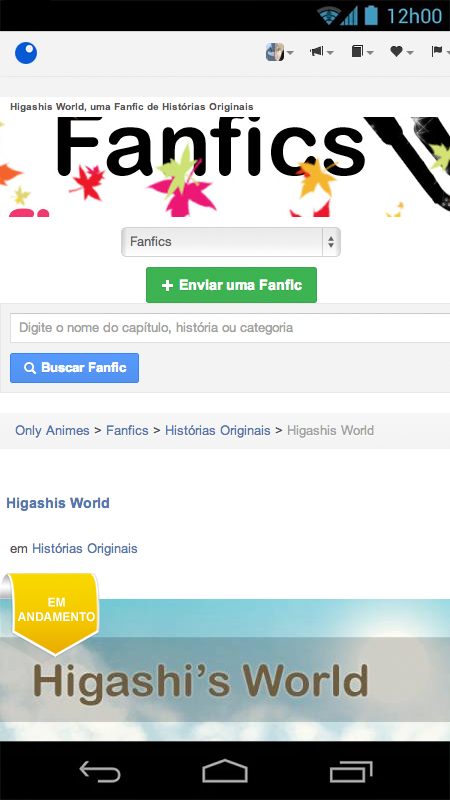Viewport: 450px width, 800px height.
Task: Open Histórias Originais breadcrumb link
Action: [x=217, y=431]
